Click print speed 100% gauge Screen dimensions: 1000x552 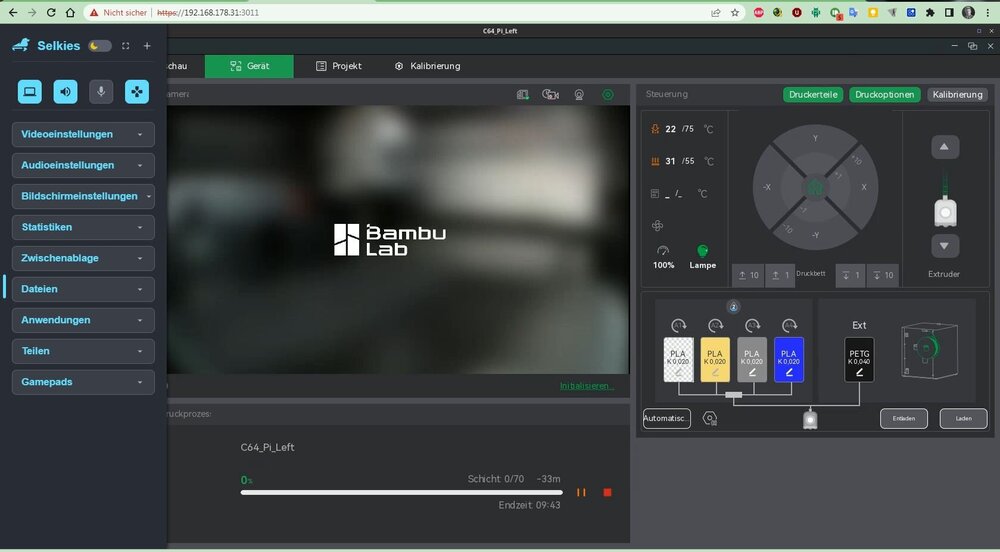point(663,257)
